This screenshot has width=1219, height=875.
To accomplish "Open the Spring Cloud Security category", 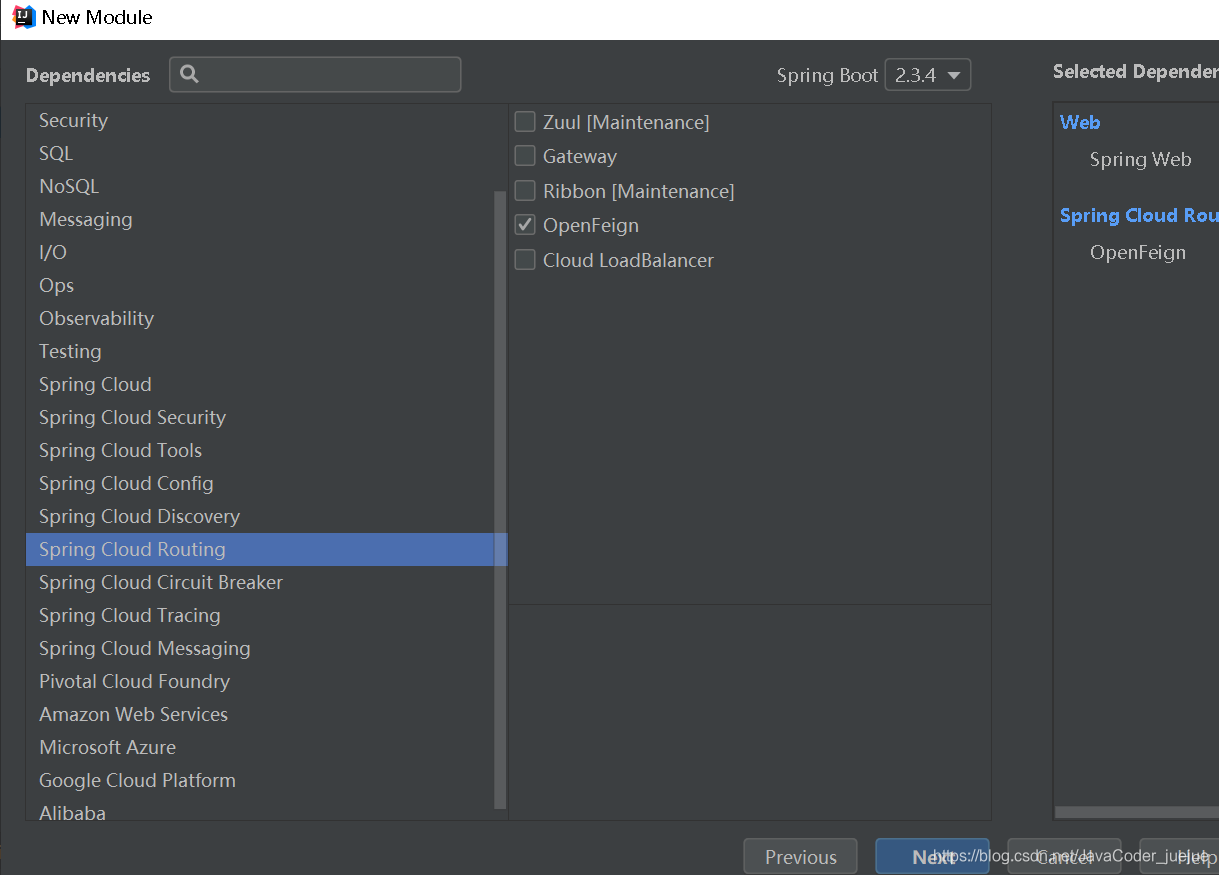I will [261, 417].
